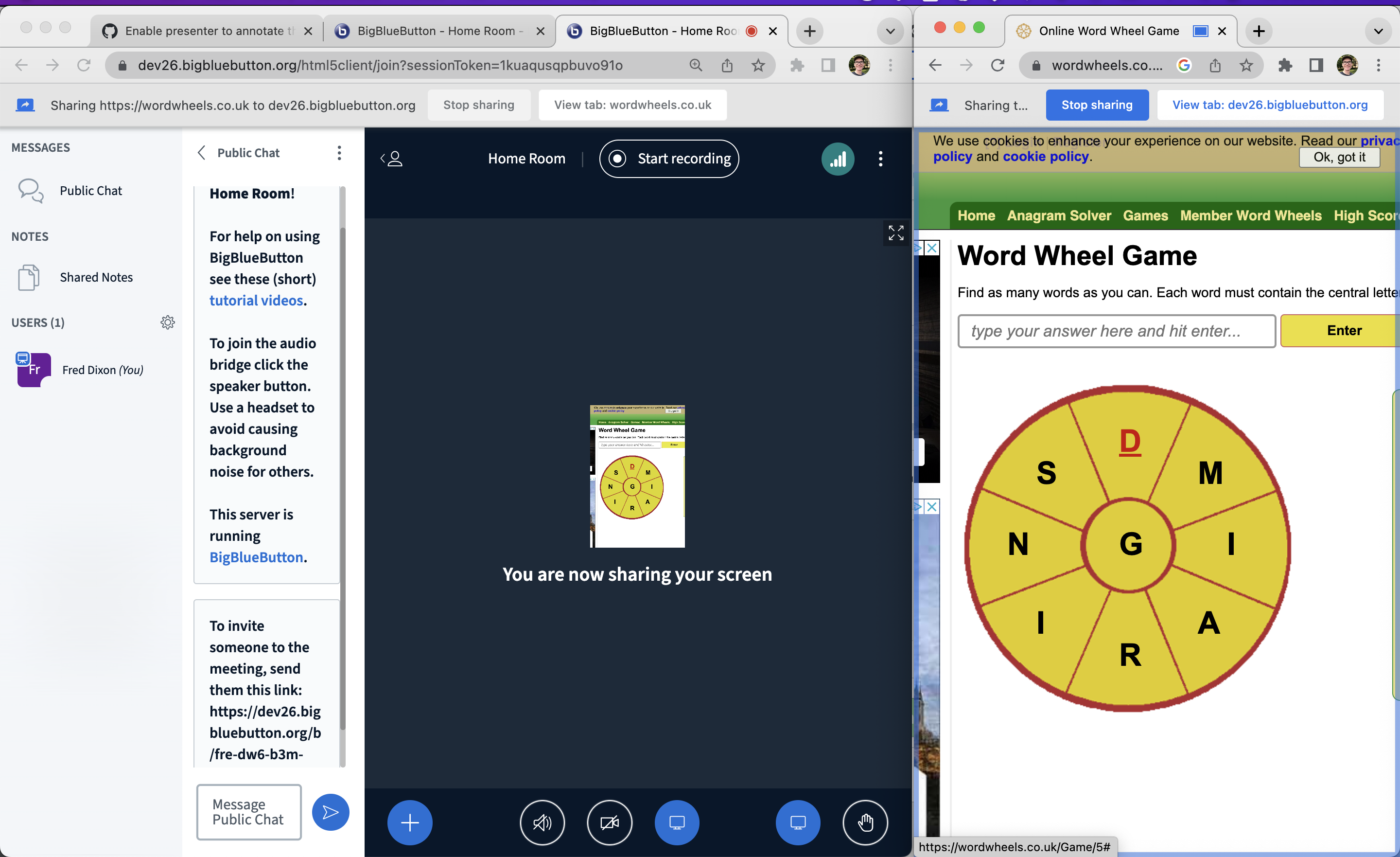Click the profile avatar in the browser toolbar

pyautogui.click(x=858, y=65)
